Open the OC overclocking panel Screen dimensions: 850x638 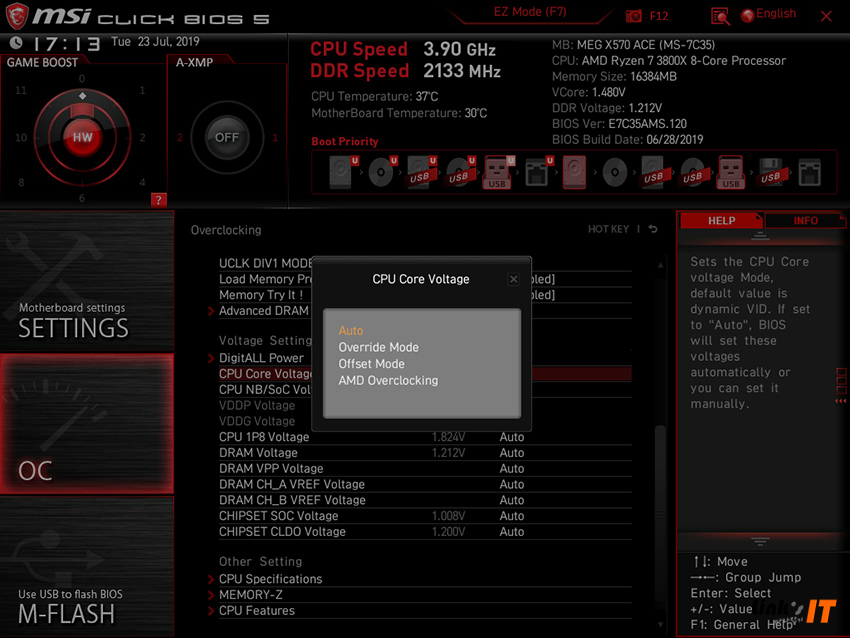(87, 424)
